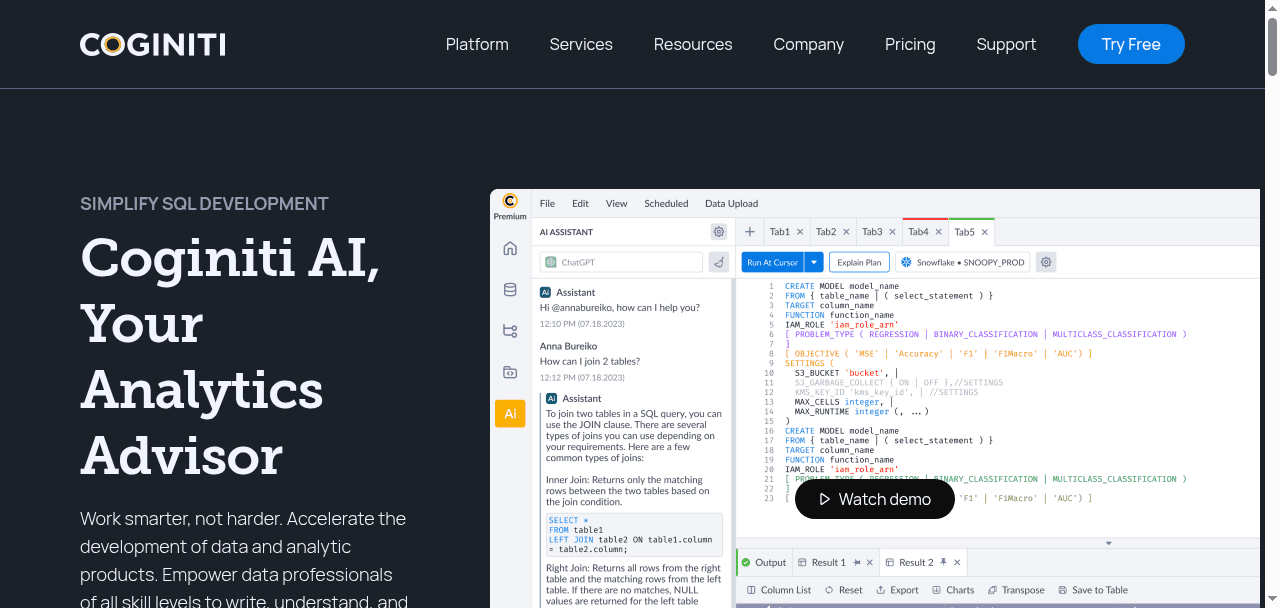Go to the Support page
1280x608 pixels.
click(1006, 44)
